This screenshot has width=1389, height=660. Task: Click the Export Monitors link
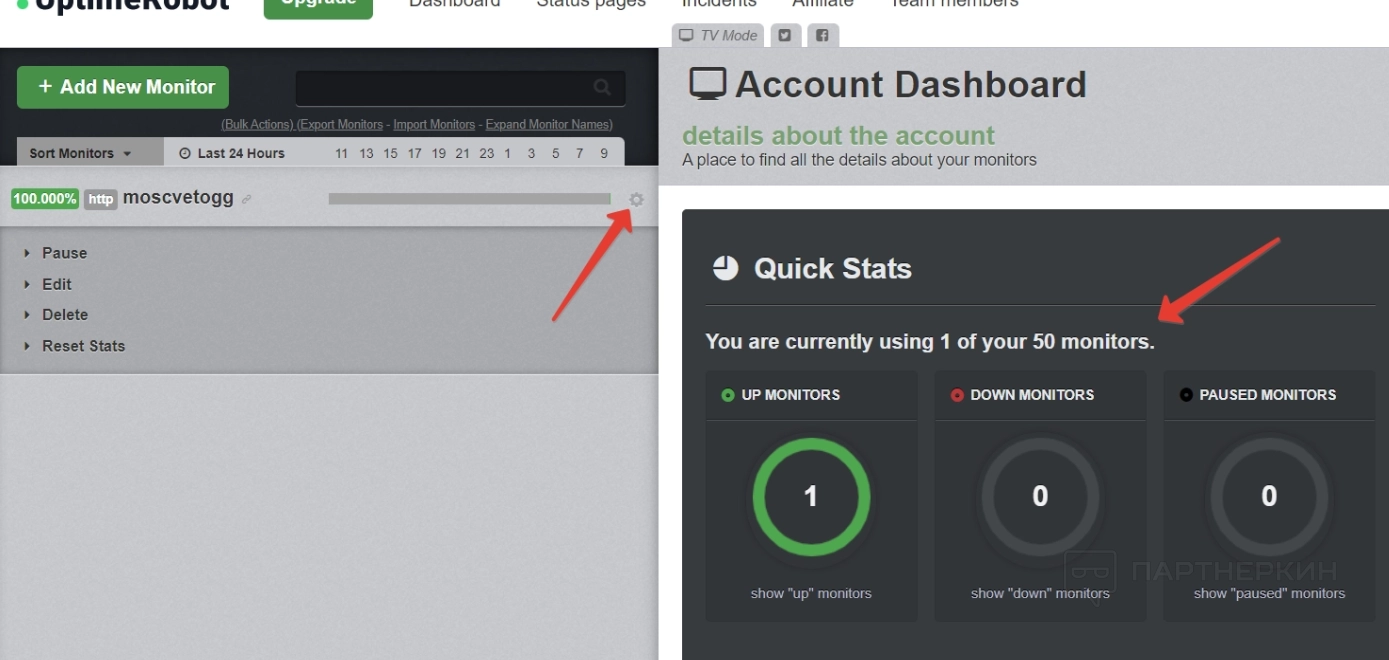340,125
